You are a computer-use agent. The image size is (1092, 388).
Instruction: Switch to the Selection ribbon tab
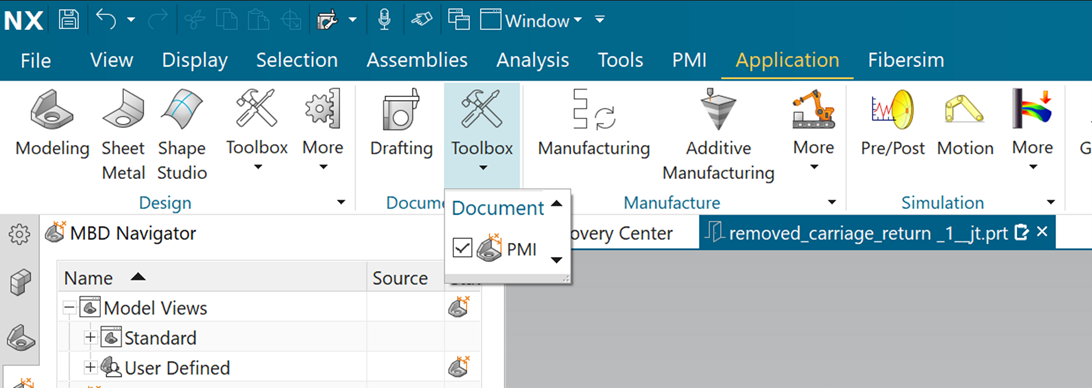[x=297, y=61]
